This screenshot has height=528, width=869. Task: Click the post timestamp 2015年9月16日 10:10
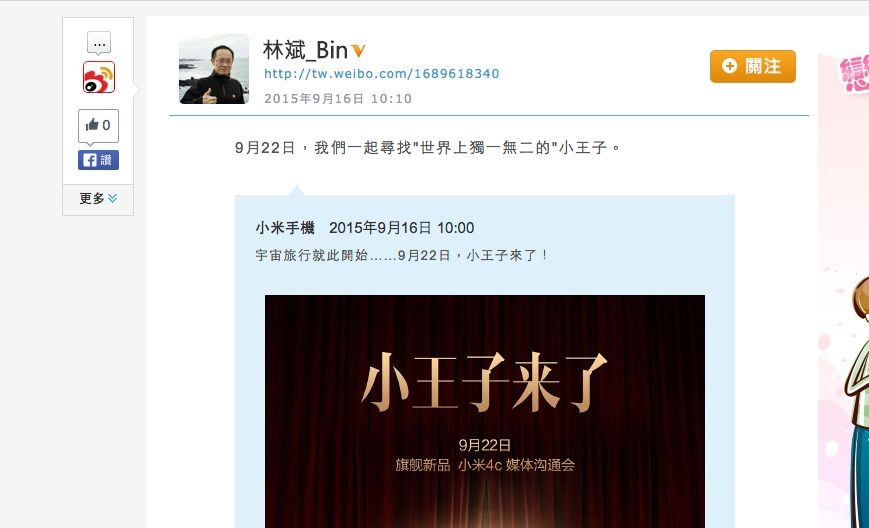[x=338, y=99]
